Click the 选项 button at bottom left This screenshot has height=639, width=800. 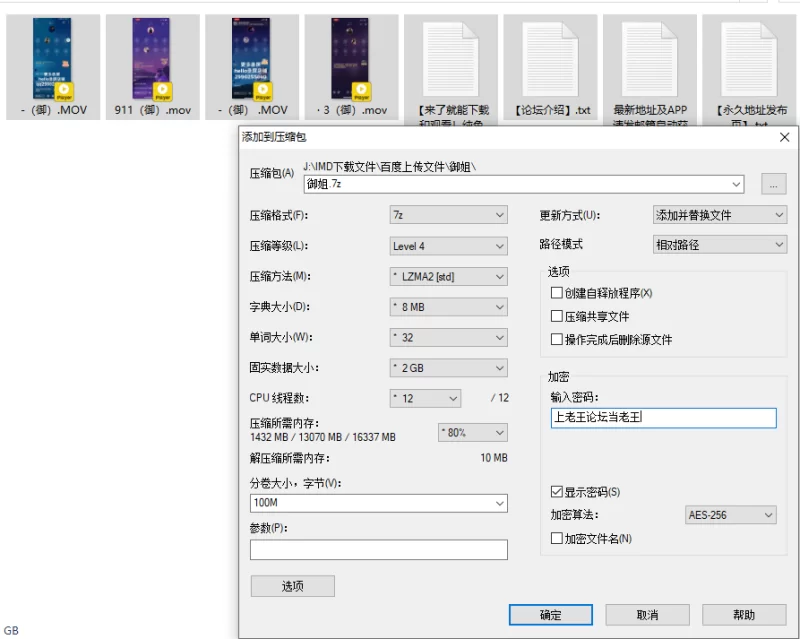pos(292,586)
